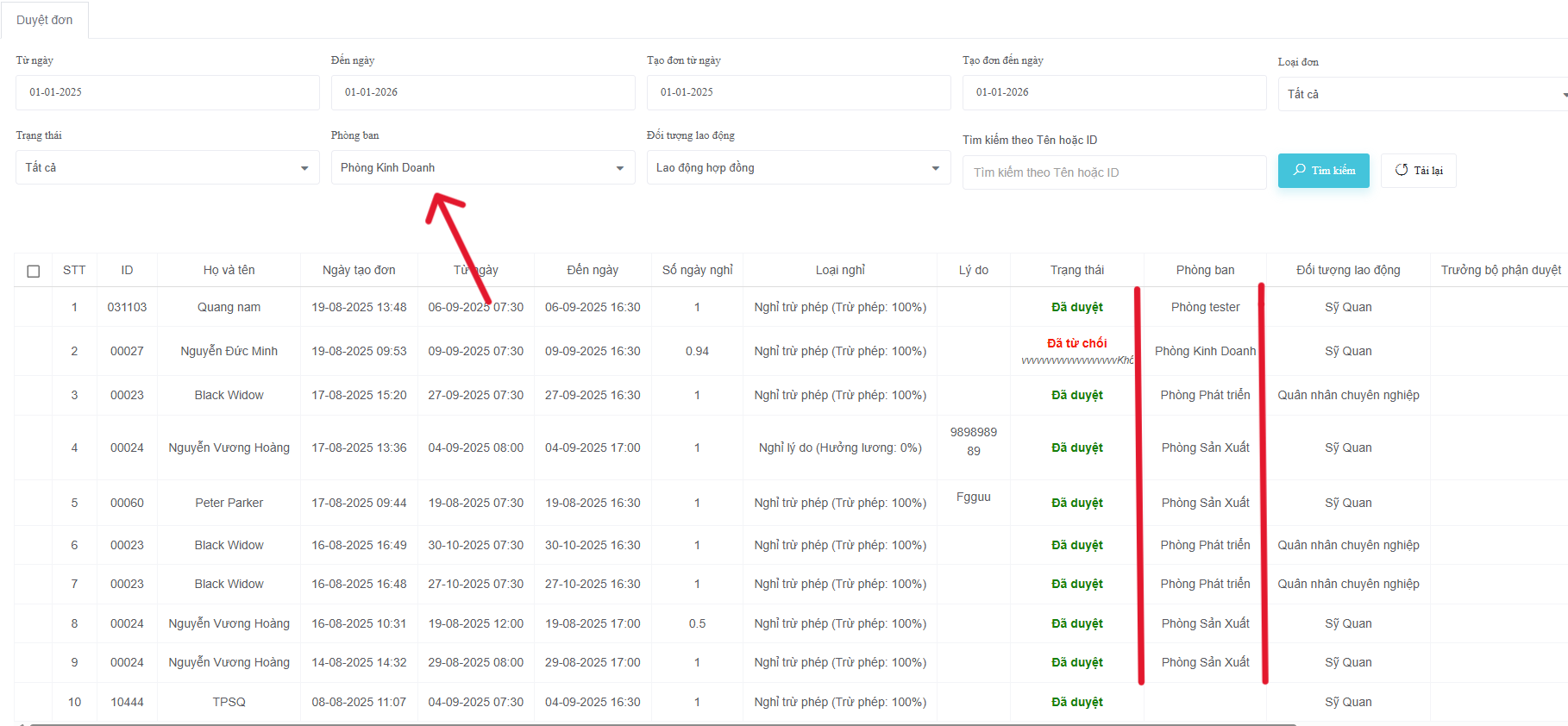Screen dimensions: 1568x726
Task: Click the reload icon on Tải lại button
Action: coord(1402,170)
